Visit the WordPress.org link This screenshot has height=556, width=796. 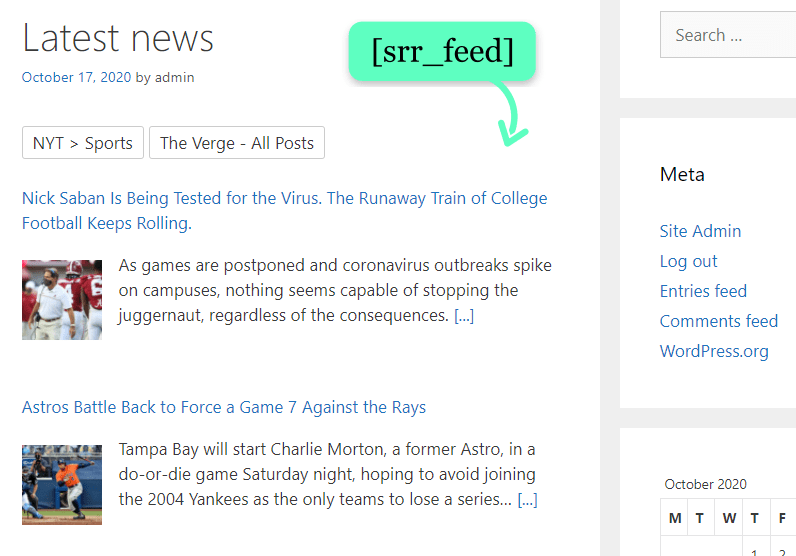click(x=714, y=351)
